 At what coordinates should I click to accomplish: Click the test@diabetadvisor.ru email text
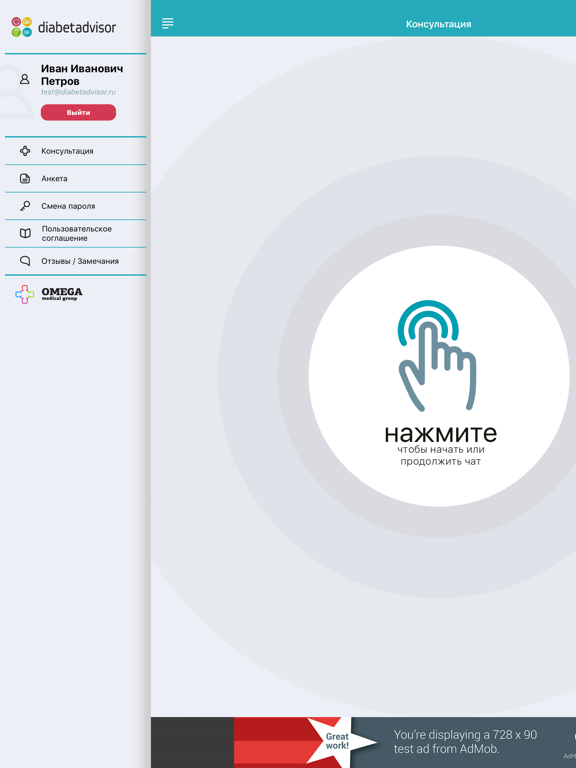click(x=78, y=92)
